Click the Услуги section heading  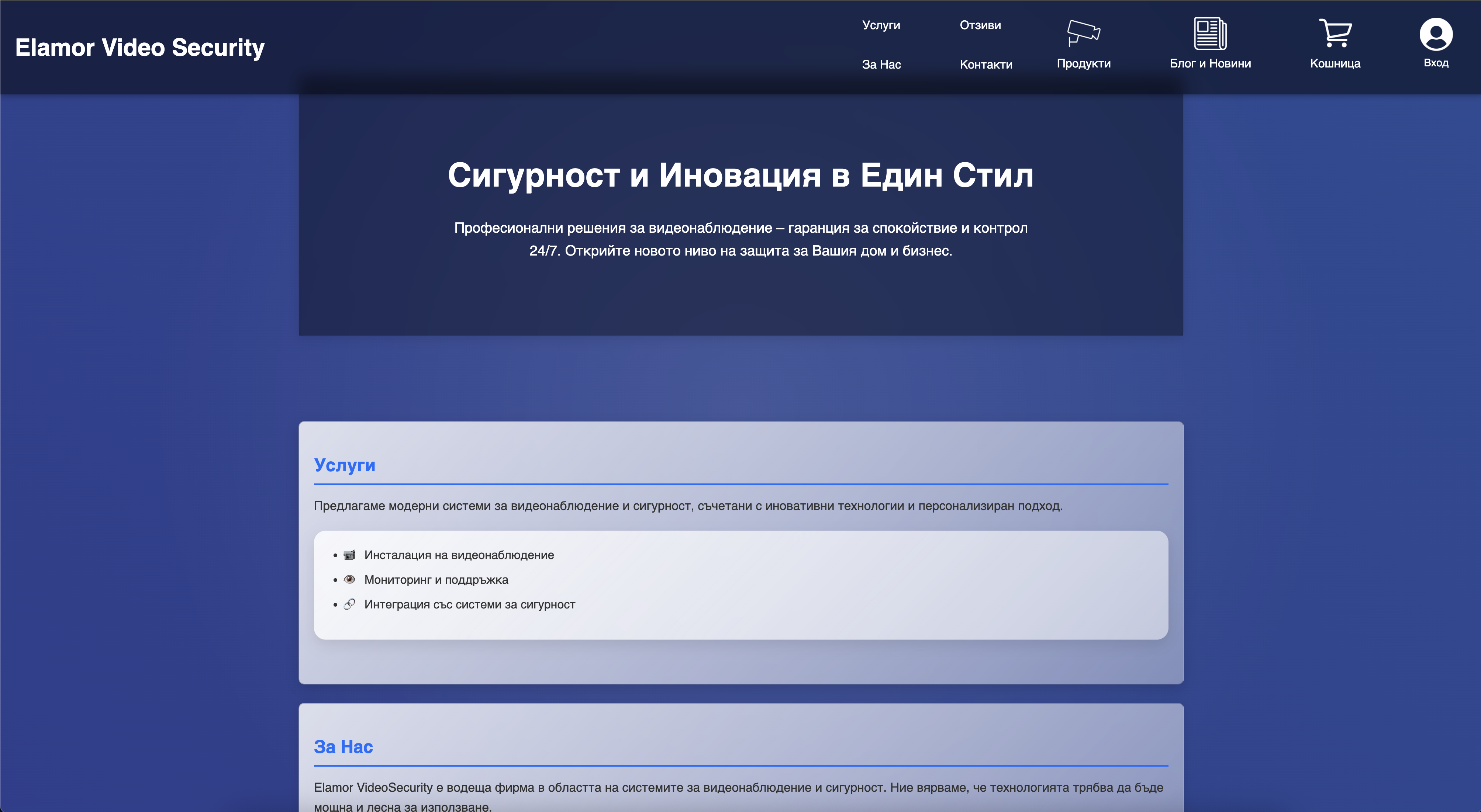344,465
